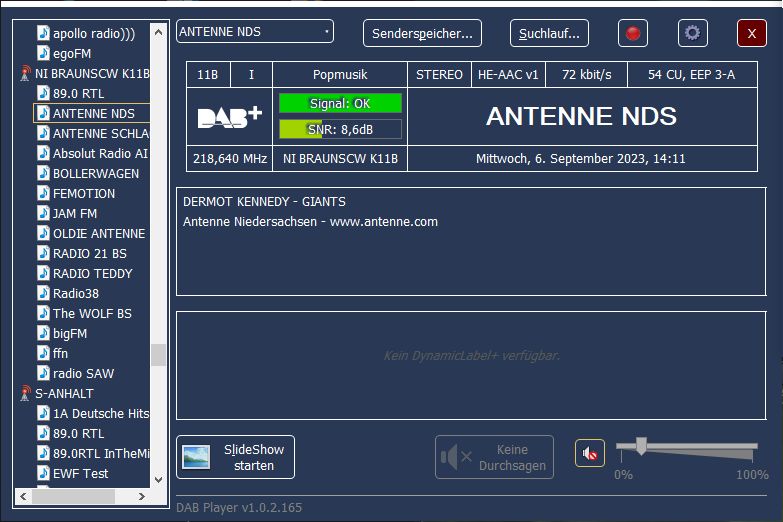Select ffn station
This screenshot has height=522, width=783.
(x=60, y=353)
